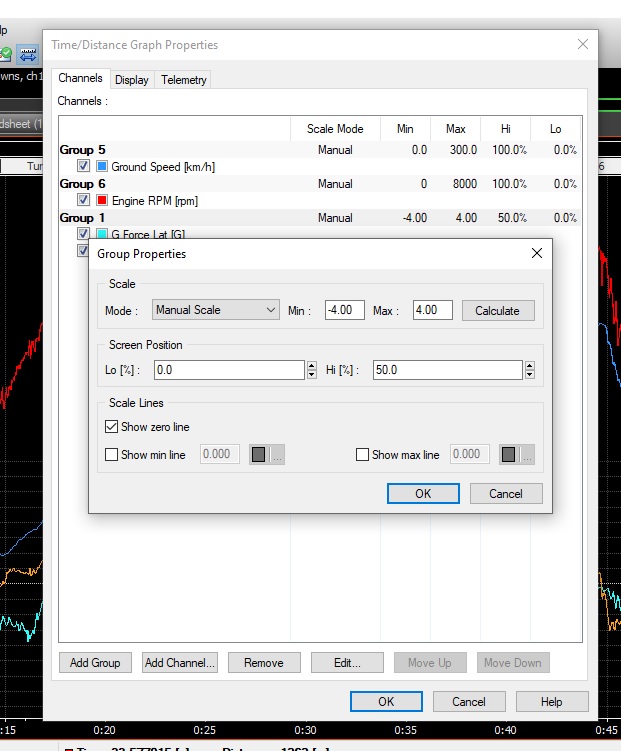Click the zoom horizontal toolbar icon
The width and height of the screenshot is (621, 751).
coord(28,55)
